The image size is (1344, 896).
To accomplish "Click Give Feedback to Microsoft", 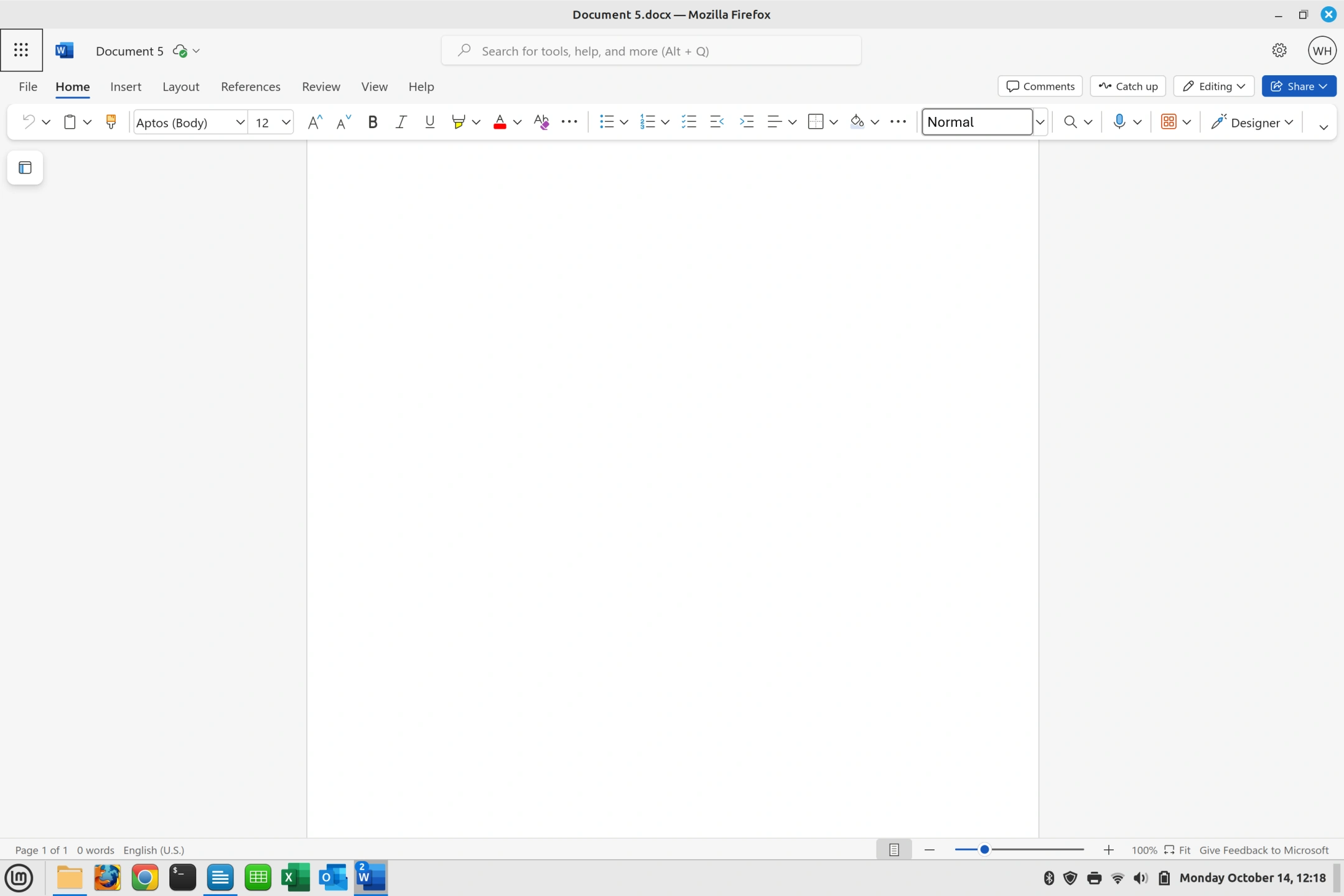I will tap(1264, 850).
